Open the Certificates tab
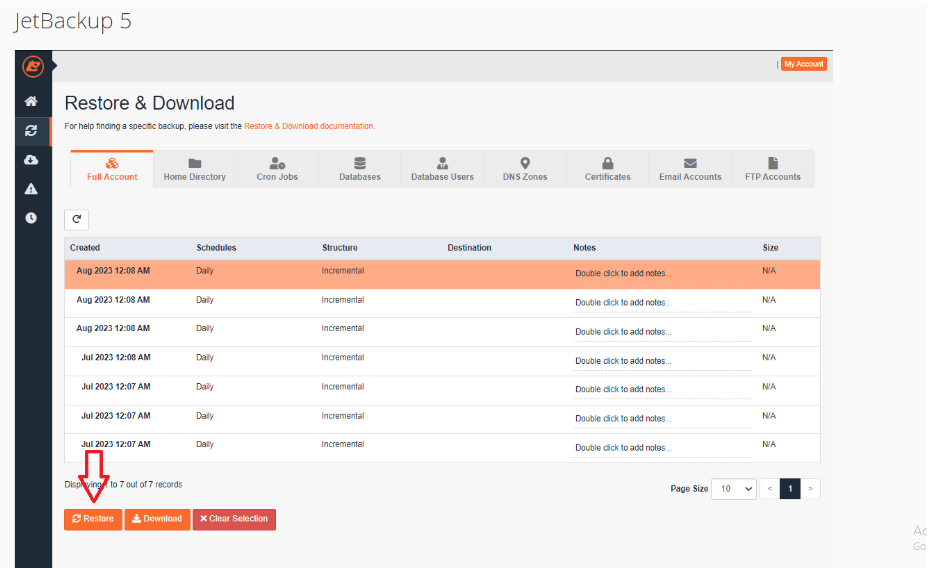The width and height of the screenshot is (928, 568). coord(608,169)
